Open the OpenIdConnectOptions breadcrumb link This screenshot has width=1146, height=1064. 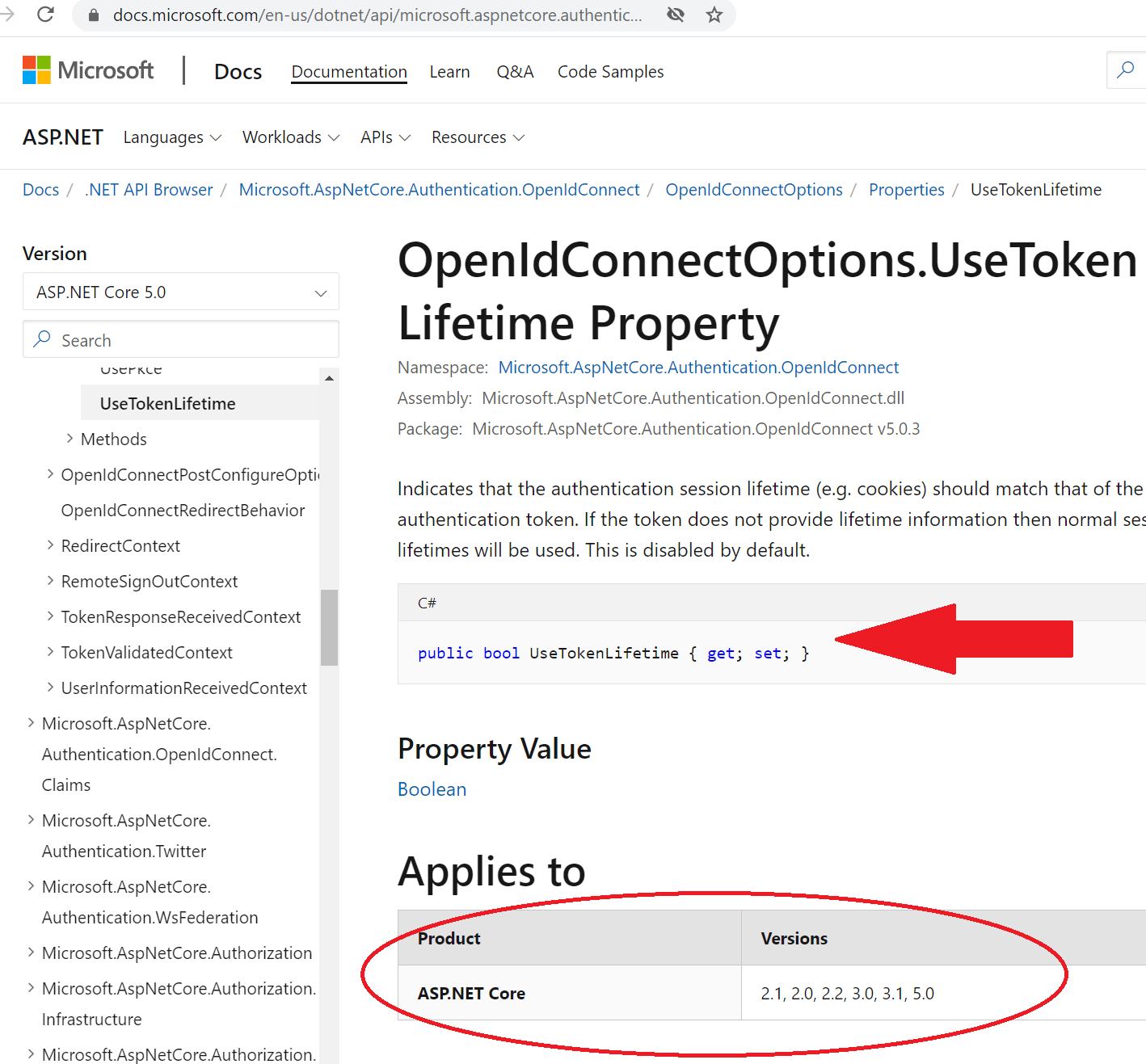click(x=753, y=189)
